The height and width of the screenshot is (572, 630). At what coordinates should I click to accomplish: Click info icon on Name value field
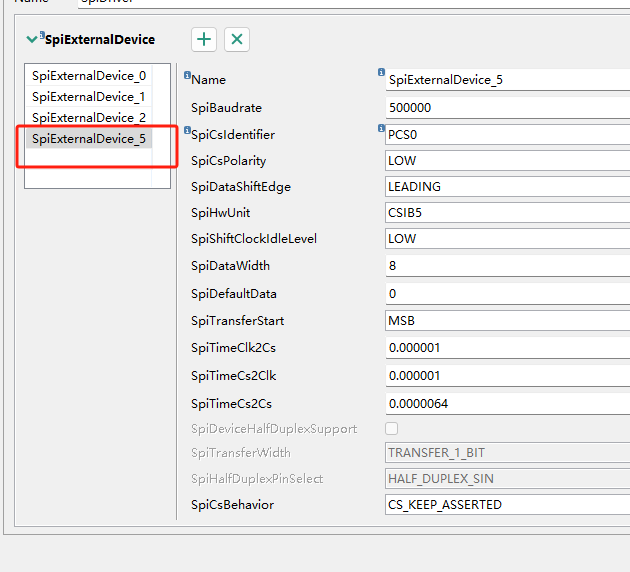tap(381, 72)
